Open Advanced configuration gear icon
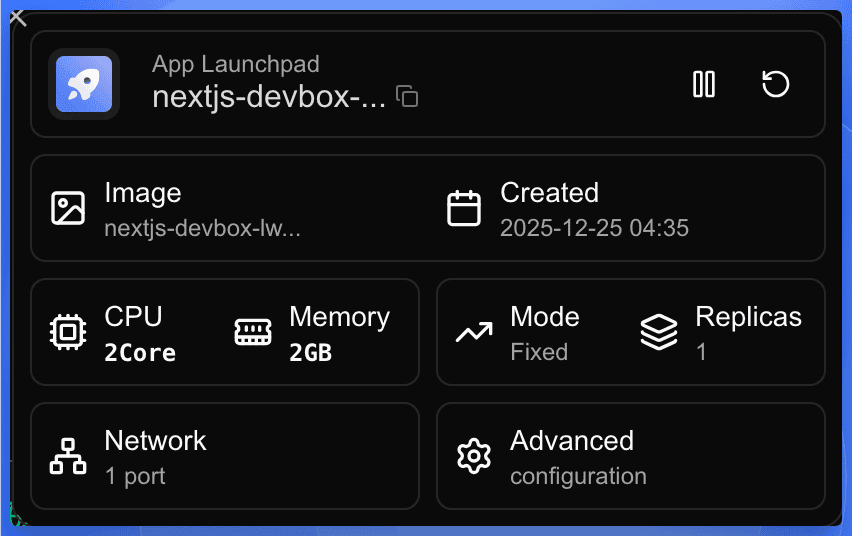The height and width of the screenshot is (536, 852). tap(474, 456)
